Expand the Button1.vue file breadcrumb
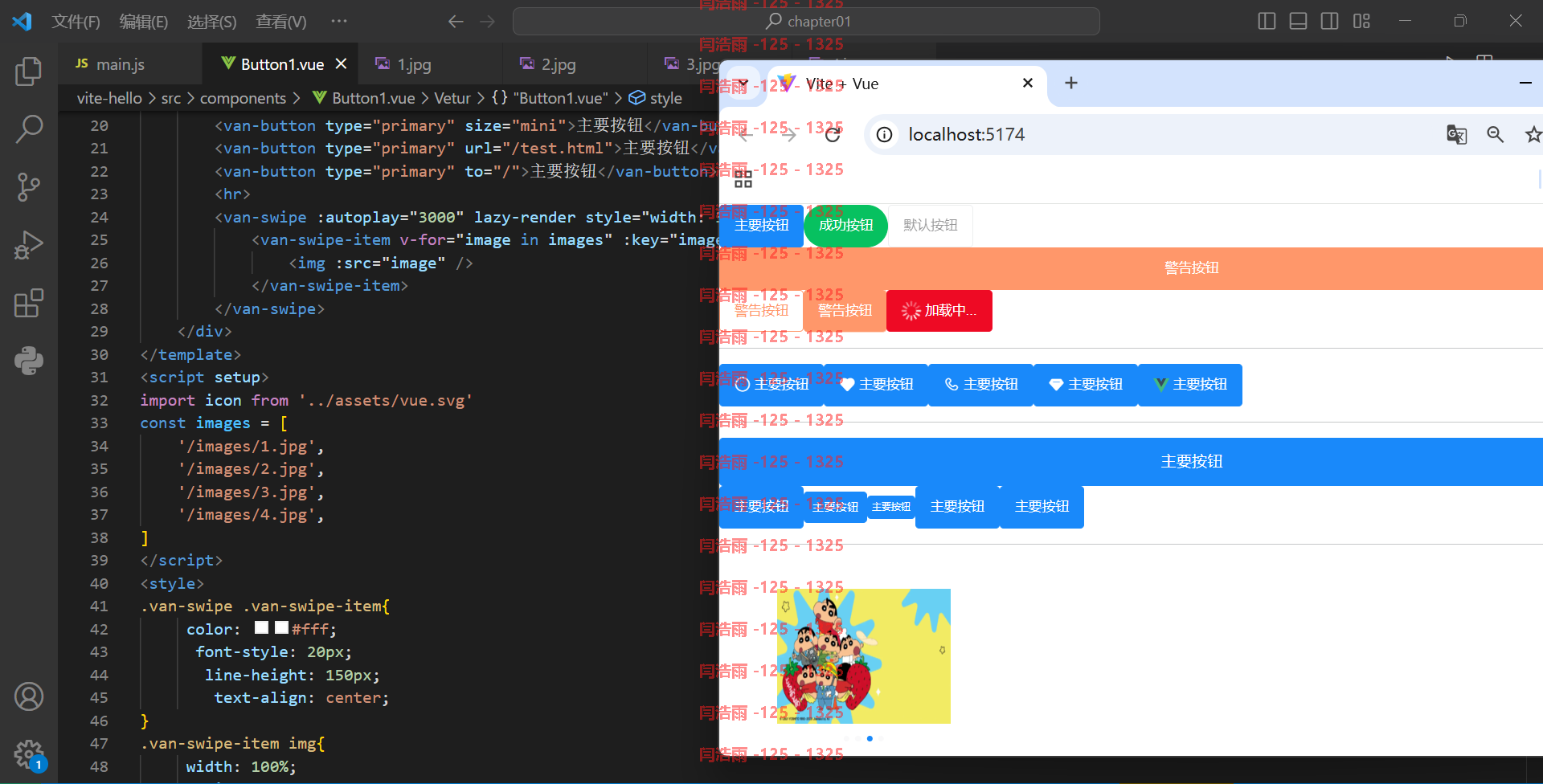Screen dimensions: 1543x784 [364, 98]
